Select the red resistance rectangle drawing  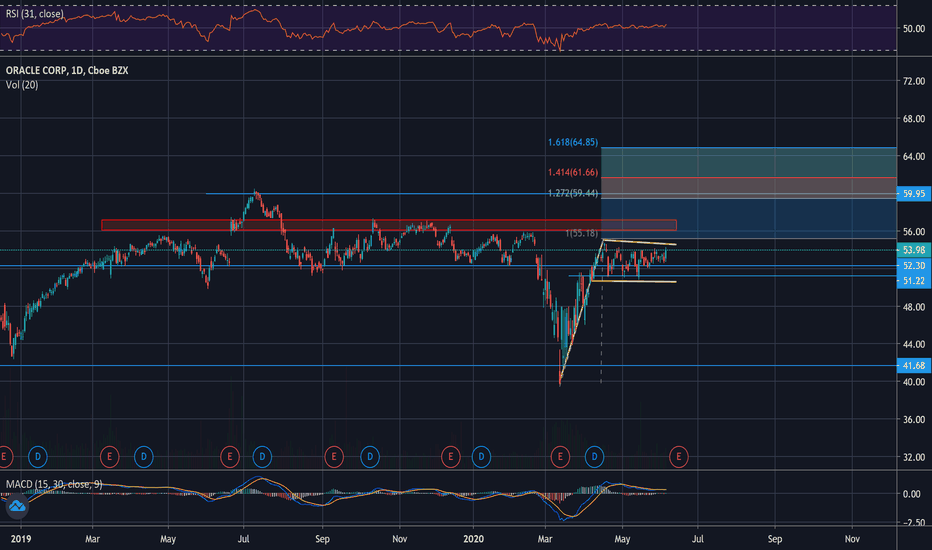pyautogui.click(x=389, y=225)
